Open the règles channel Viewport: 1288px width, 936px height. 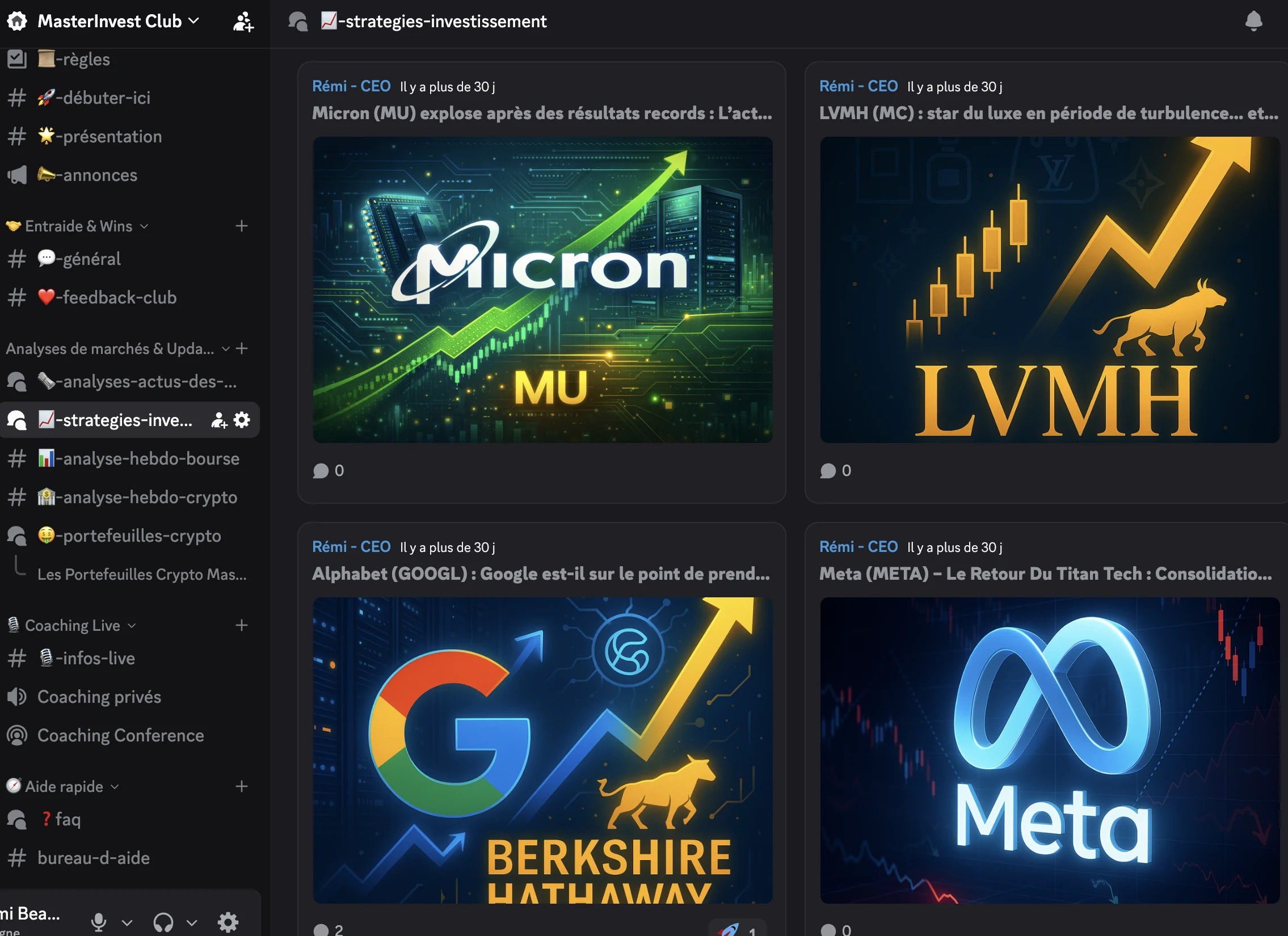[x=131, y=59]
